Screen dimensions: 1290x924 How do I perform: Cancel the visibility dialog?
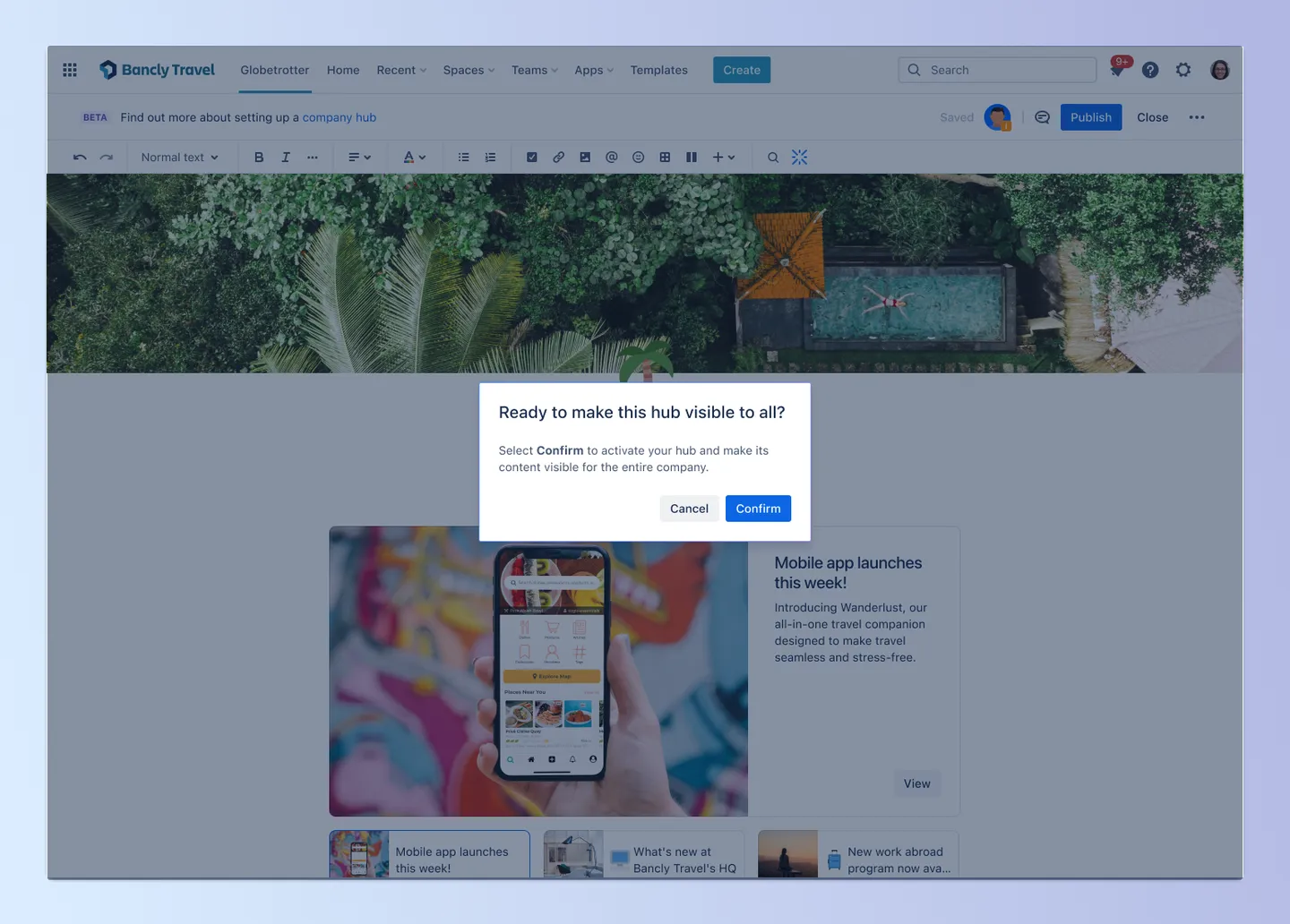[x=689, y=509]
